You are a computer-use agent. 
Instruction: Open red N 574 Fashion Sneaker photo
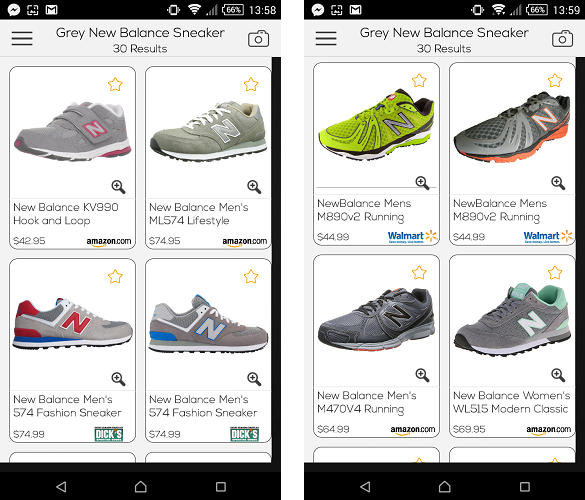(72, 323)
